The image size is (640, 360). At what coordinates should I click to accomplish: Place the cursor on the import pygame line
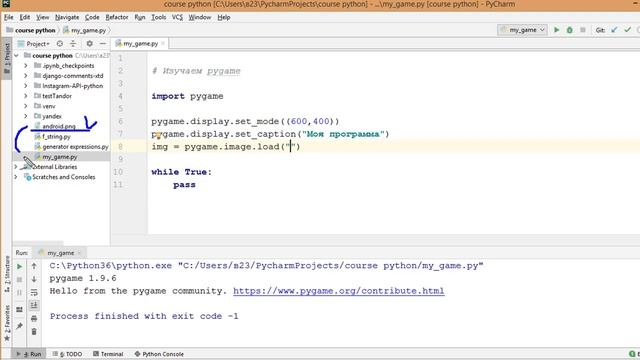(187, 96)
